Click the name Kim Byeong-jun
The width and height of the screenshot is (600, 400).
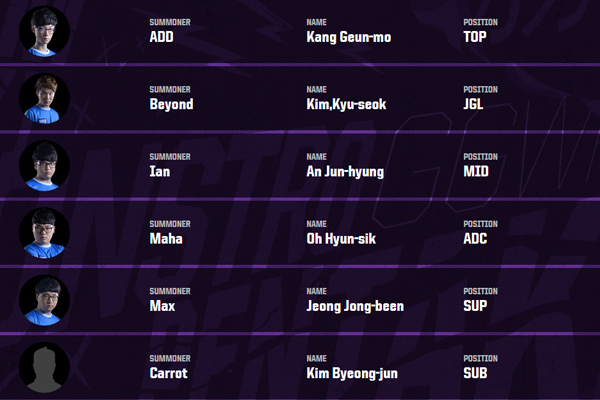coord(352,374)
